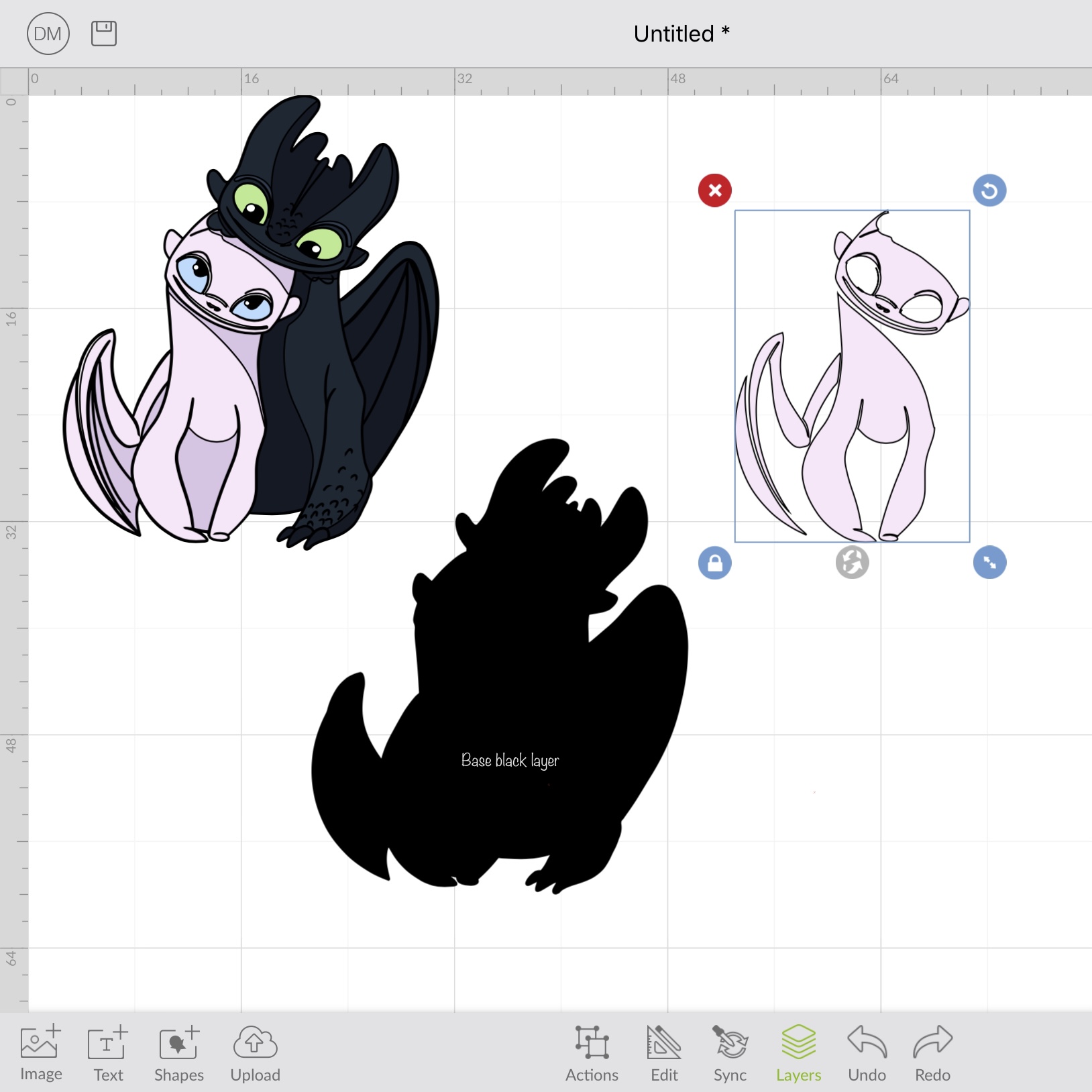
Task: Delete the selected light dragon image
Action: 715,190
